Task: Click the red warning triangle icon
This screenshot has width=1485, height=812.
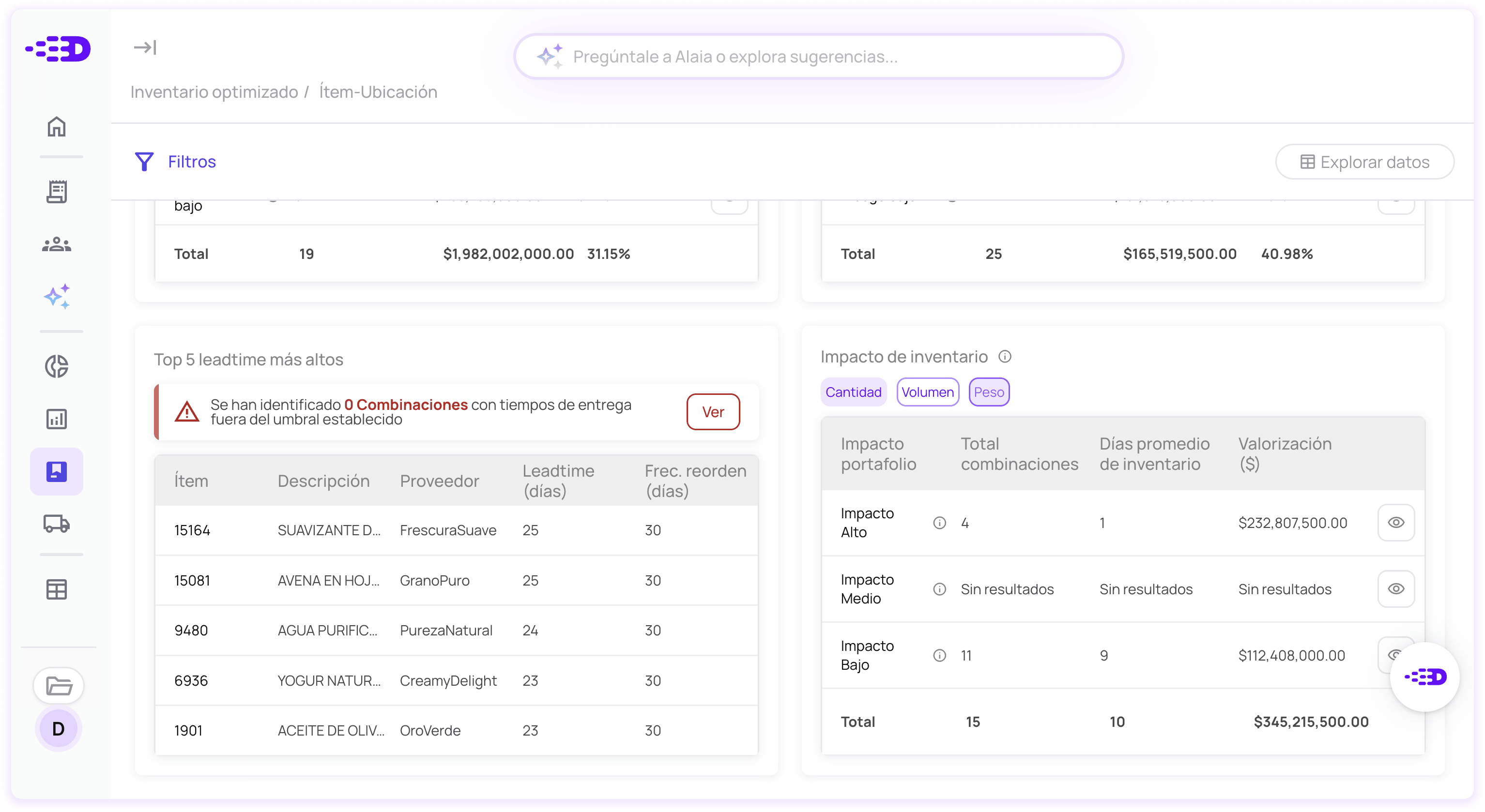Action: point(187,412)
